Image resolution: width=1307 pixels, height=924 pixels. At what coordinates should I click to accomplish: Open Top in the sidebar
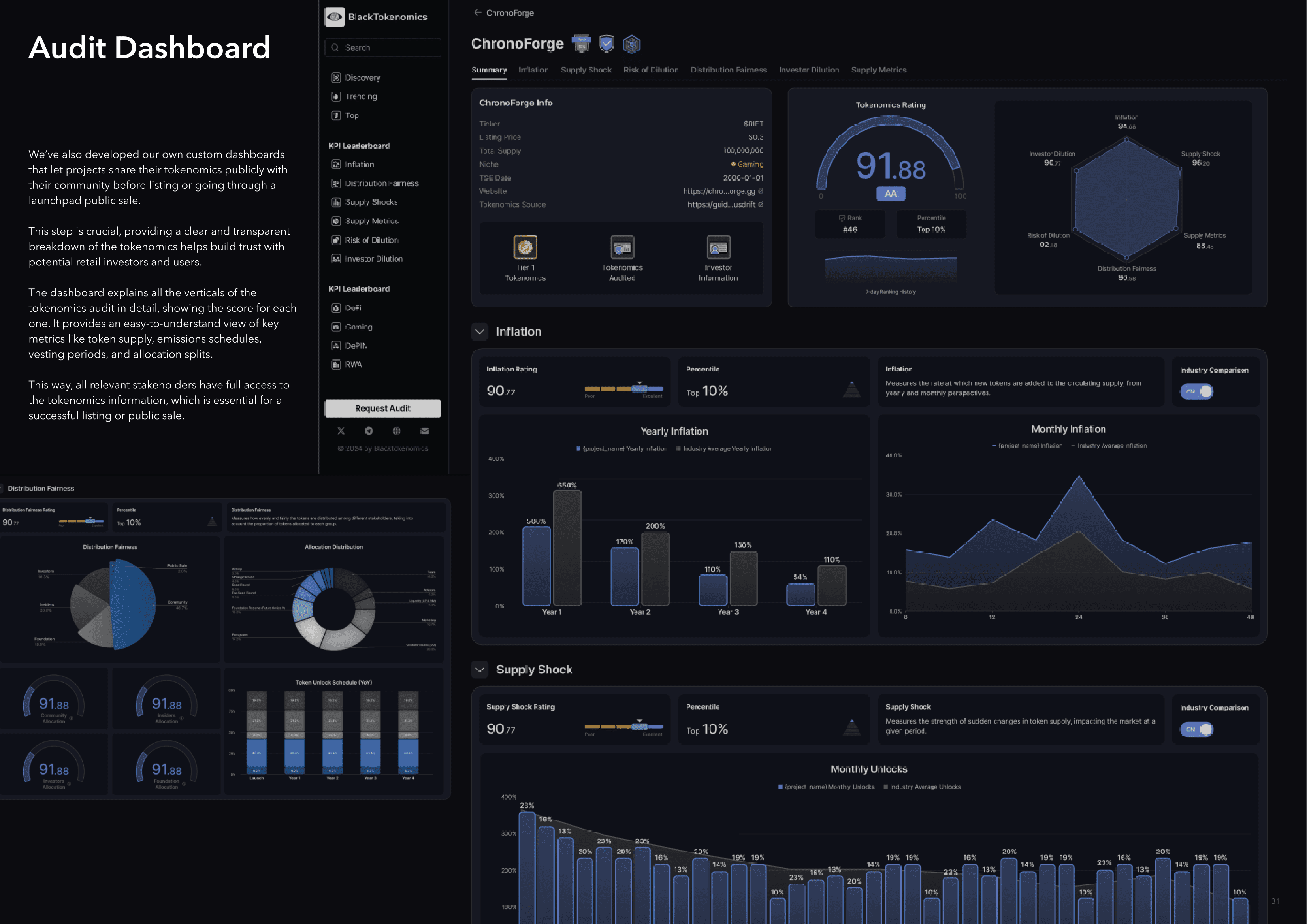click(345, 115)
